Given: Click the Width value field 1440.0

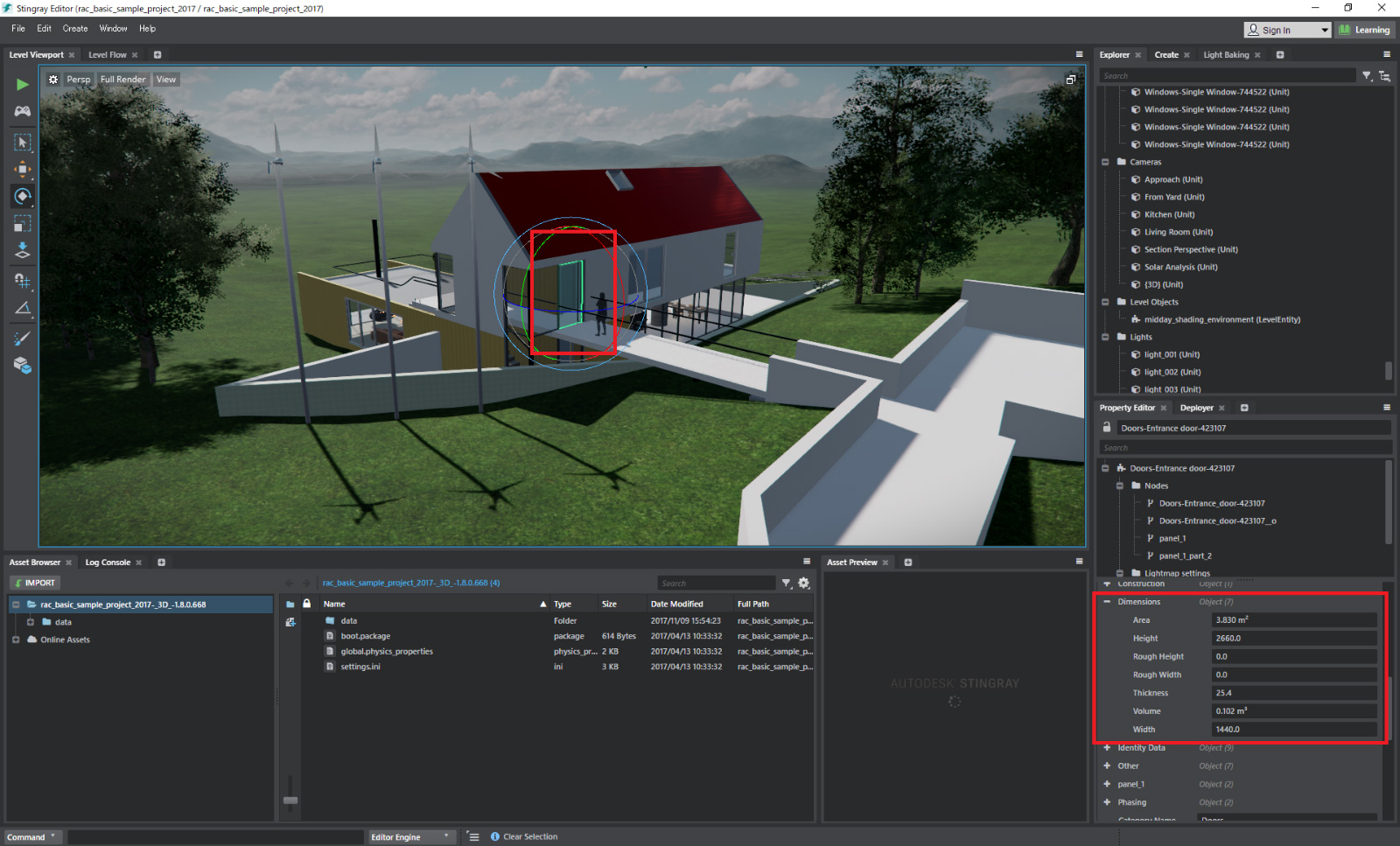Looking at the screenshot, I should [x=1295, y=730].
